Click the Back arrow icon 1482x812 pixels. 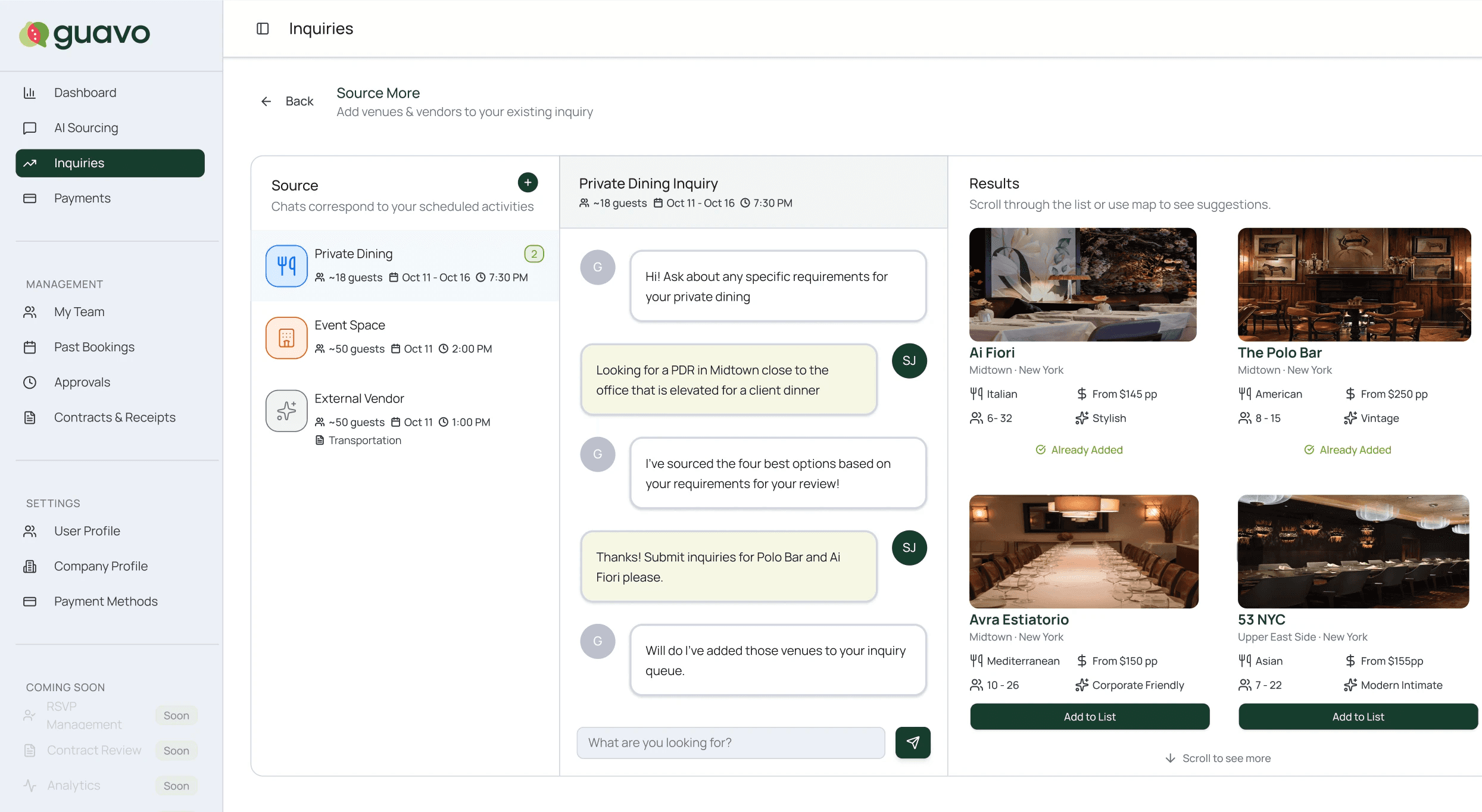[x=266, y=101]
